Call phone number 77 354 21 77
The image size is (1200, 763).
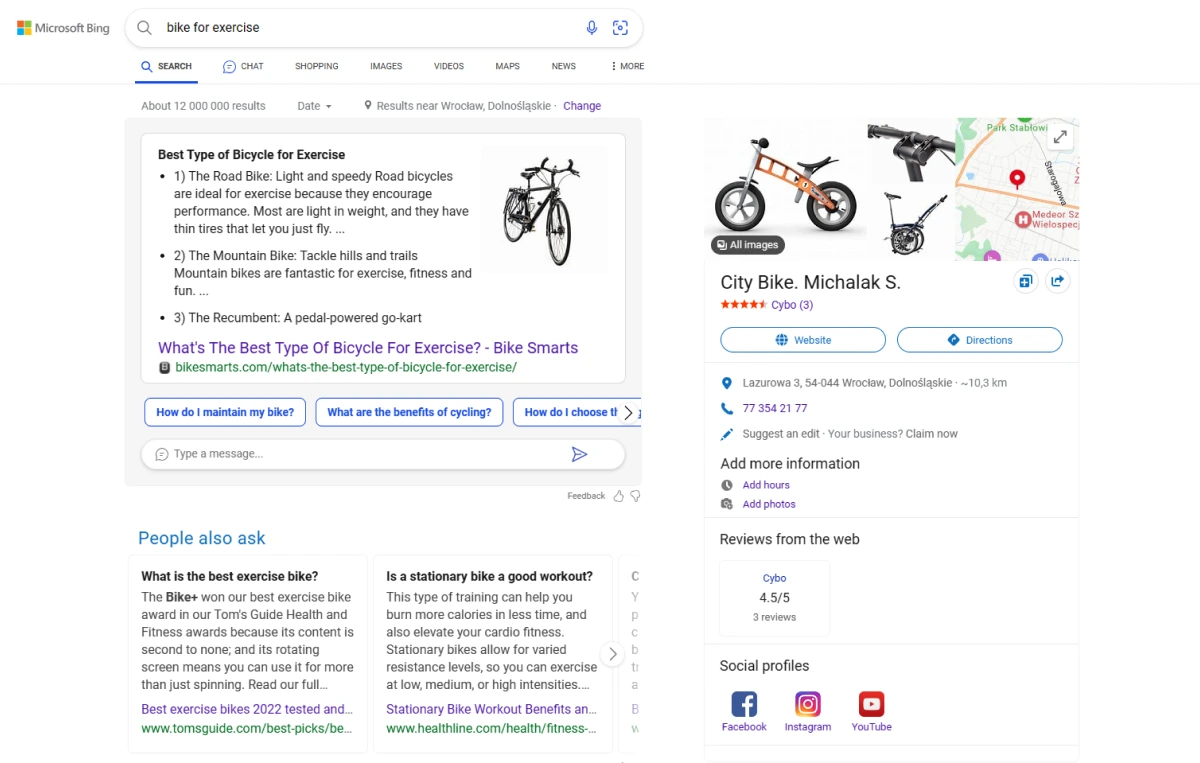pyautogui.click(x=775, y=408)
